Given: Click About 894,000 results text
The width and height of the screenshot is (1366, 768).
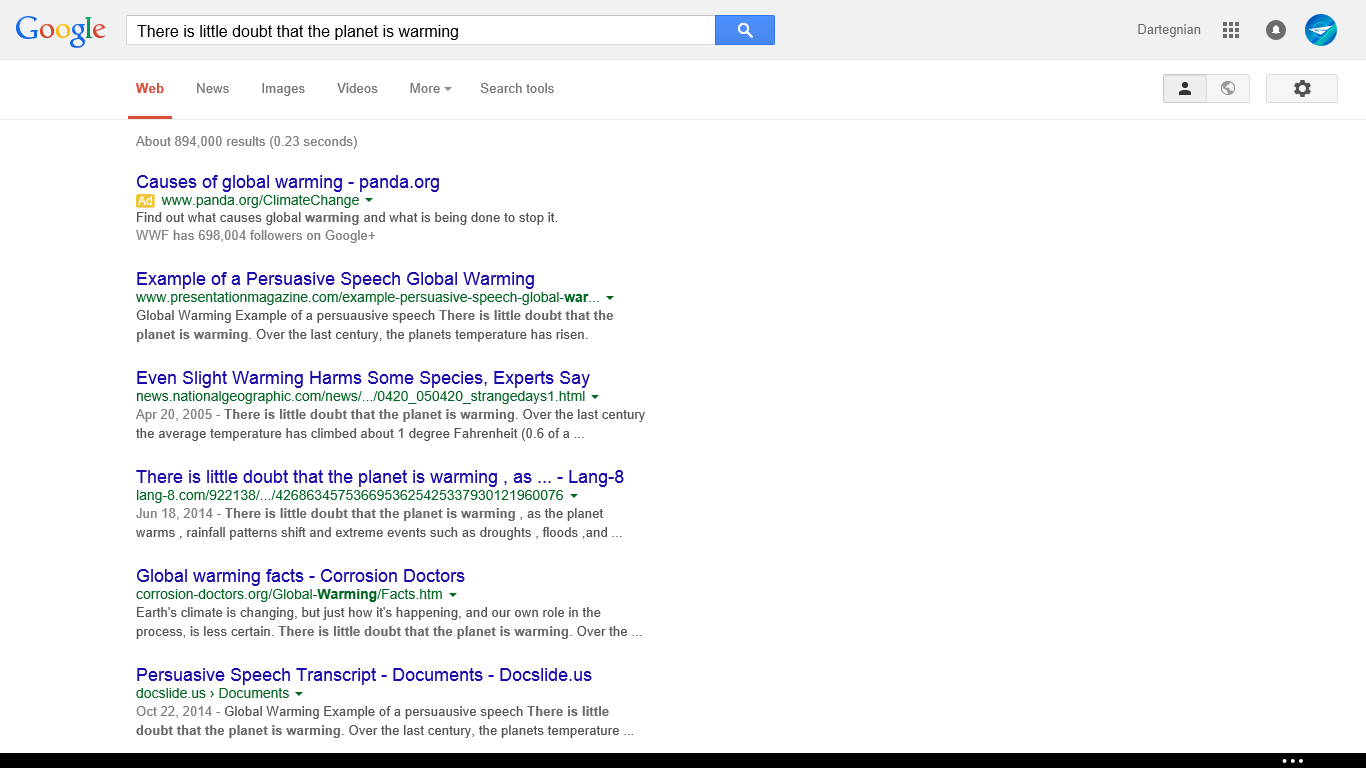Looking at the screenshot, I should point(246,142).
